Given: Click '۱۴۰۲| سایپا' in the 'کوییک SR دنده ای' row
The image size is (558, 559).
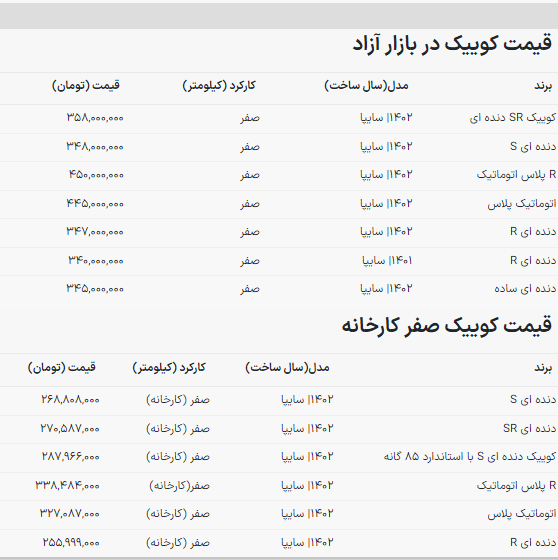Looking at the screenshot, I should [386, 118].
